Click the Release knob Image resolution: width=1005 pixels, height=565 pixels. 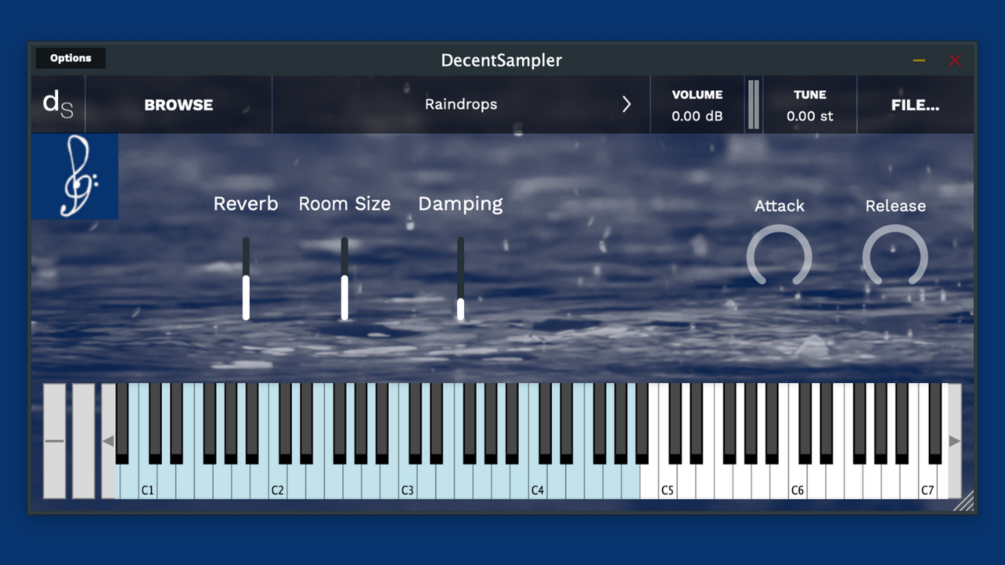(895, 256)
